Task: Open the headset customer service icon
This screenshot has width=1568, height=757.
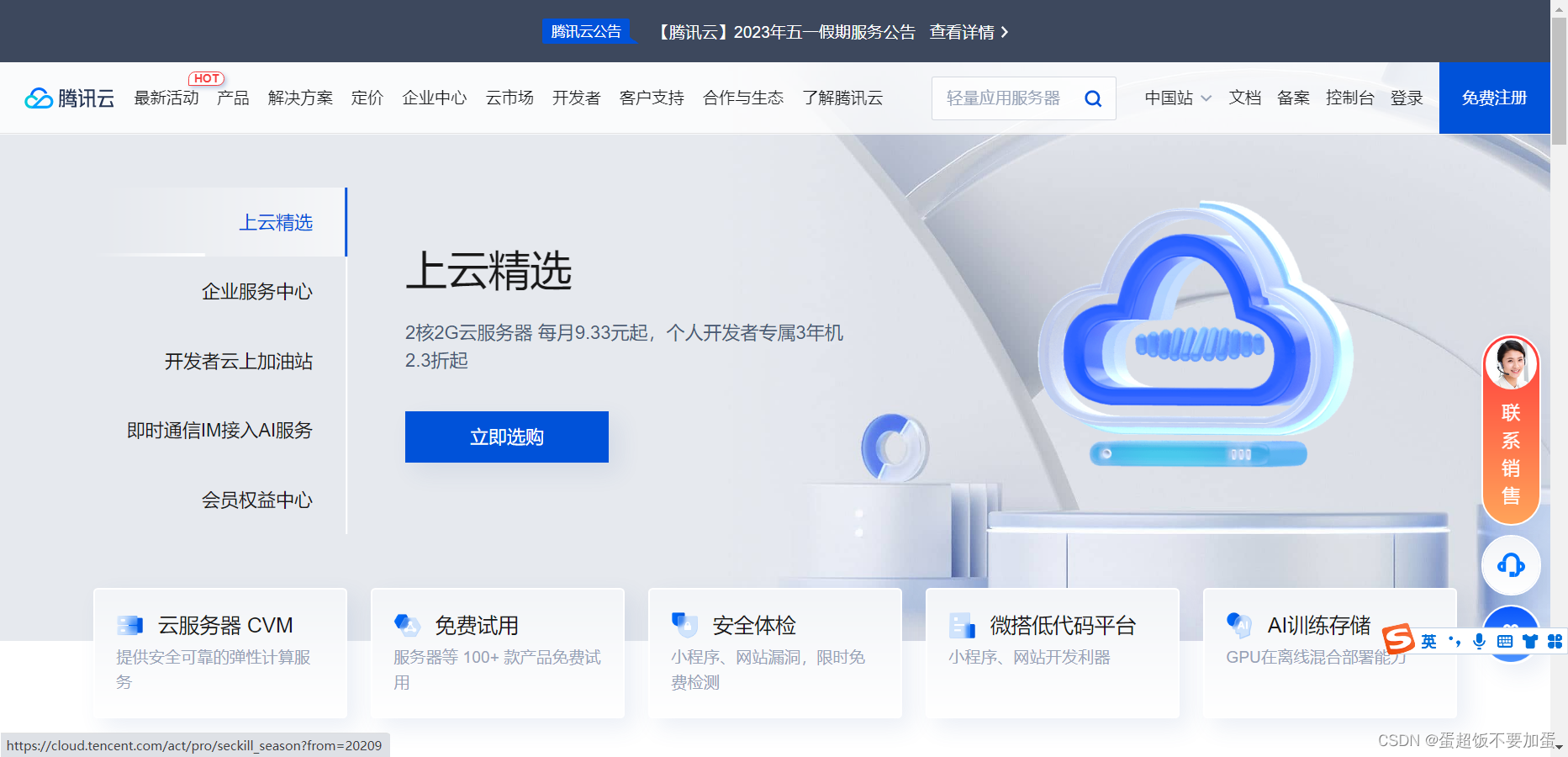Action: pos(1511,564)
